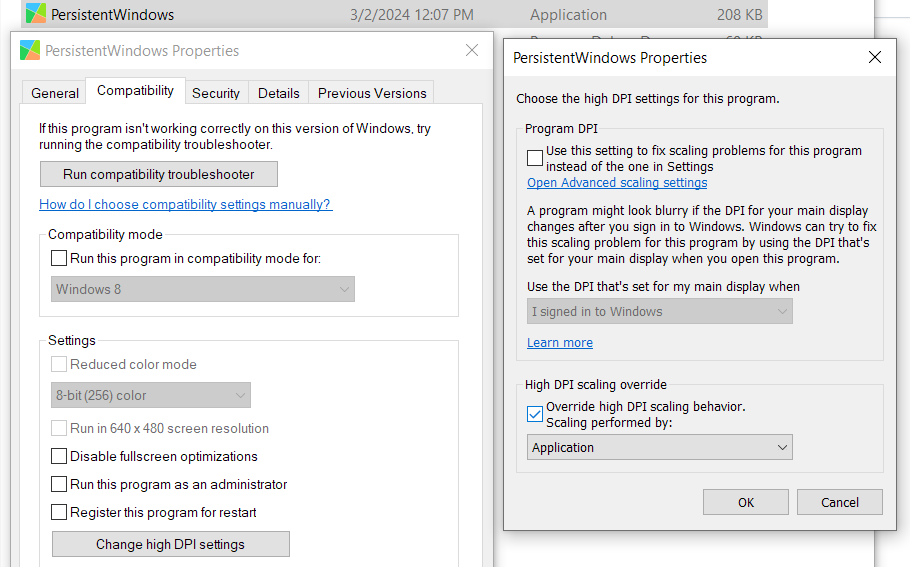Click the Learn more link
The height and width of the screenshot is (567, 910).
click(560, 342)
